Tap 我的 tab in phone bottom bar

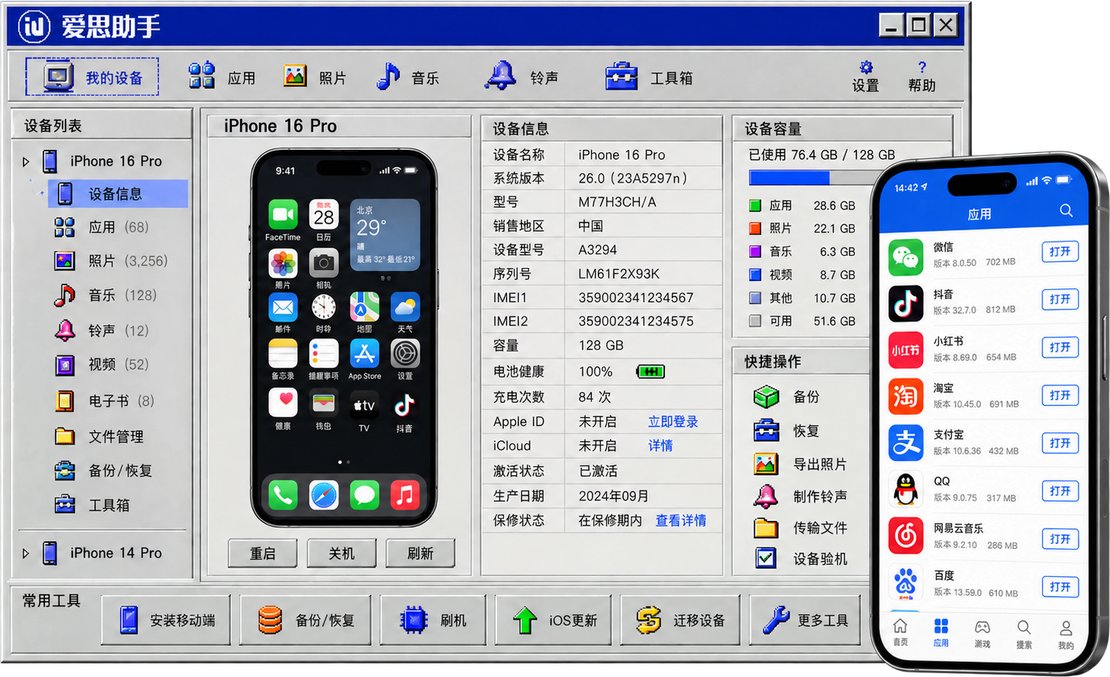click(1065, 636)
